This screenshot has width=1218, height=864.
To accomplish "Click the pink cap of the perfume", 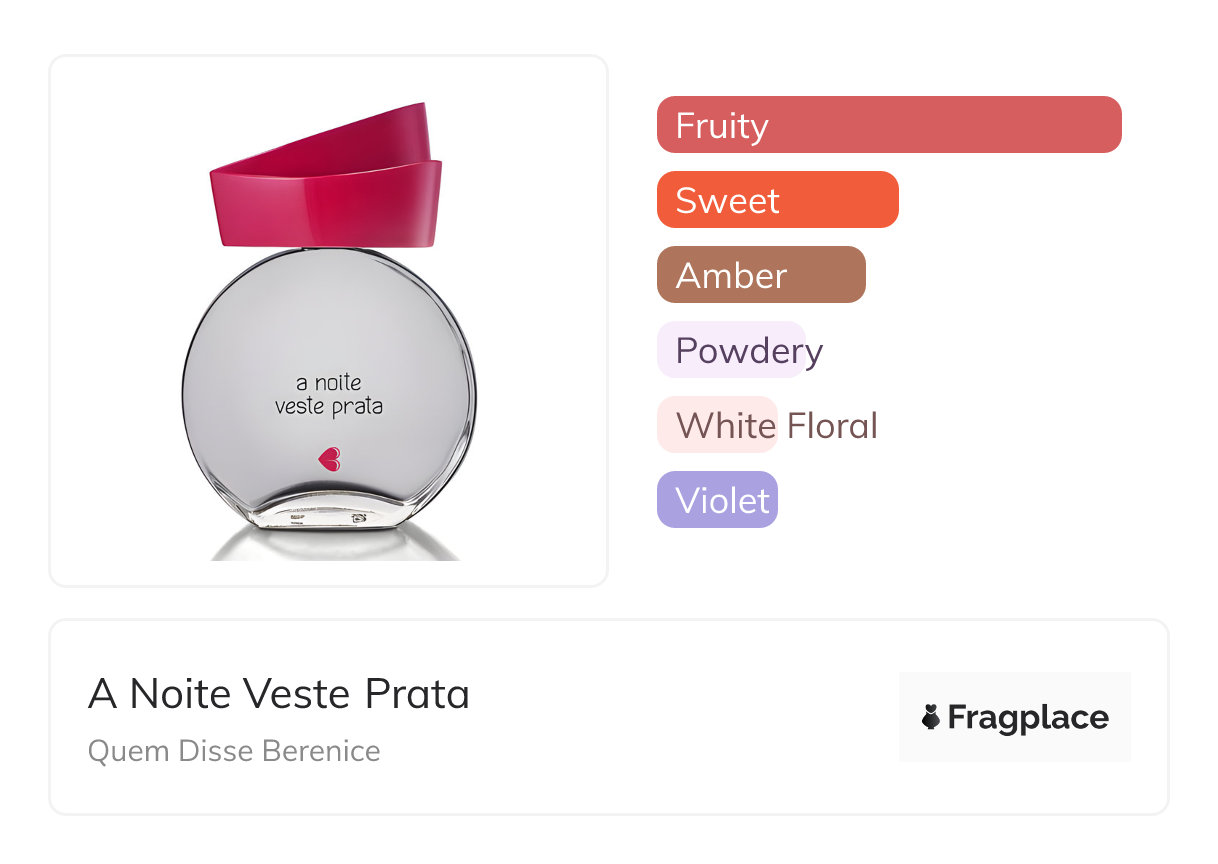I will 326,190.
